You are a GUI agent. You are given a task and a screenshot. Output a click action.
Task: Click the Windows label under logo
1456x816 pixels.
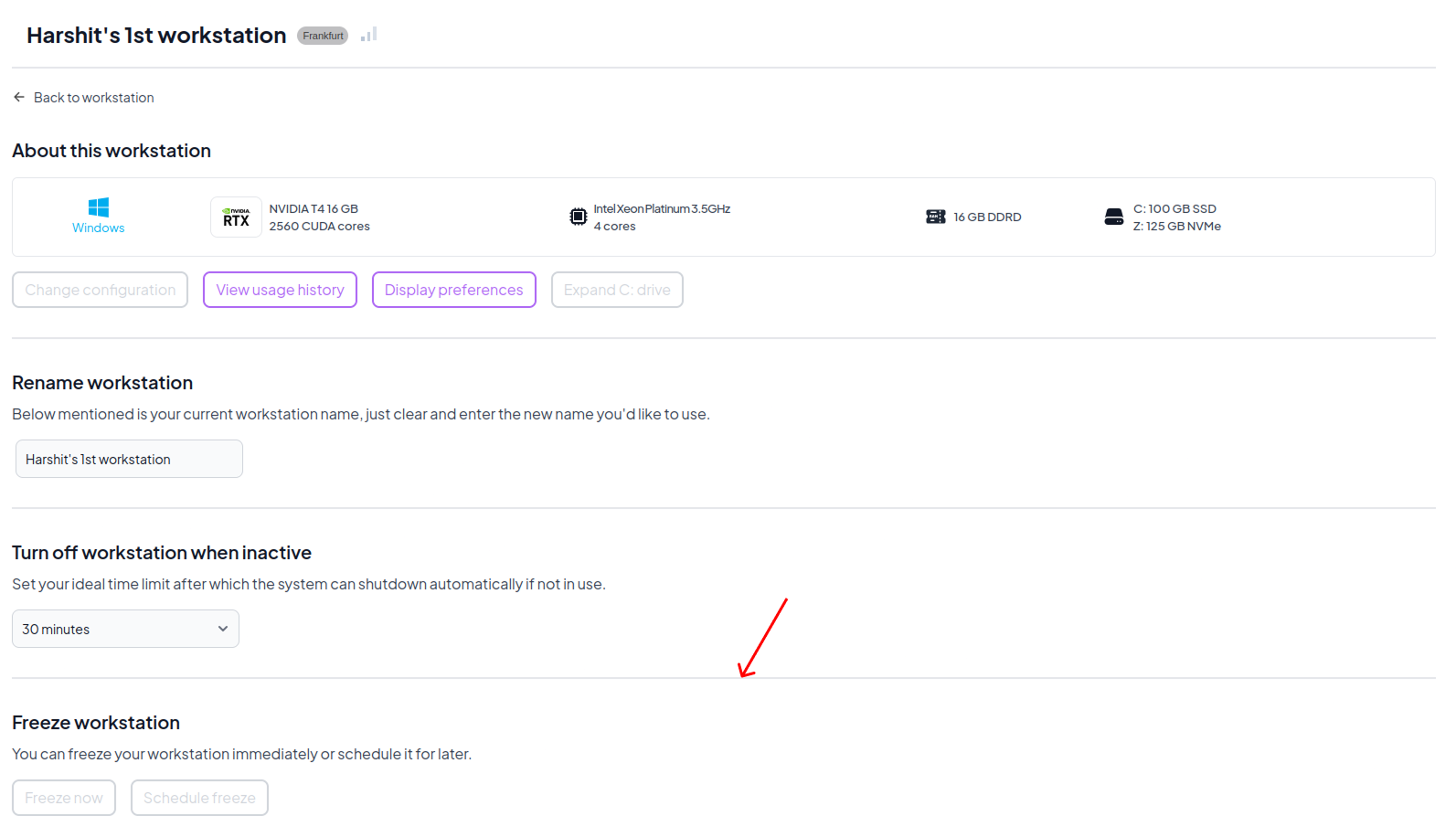[99, 228]
